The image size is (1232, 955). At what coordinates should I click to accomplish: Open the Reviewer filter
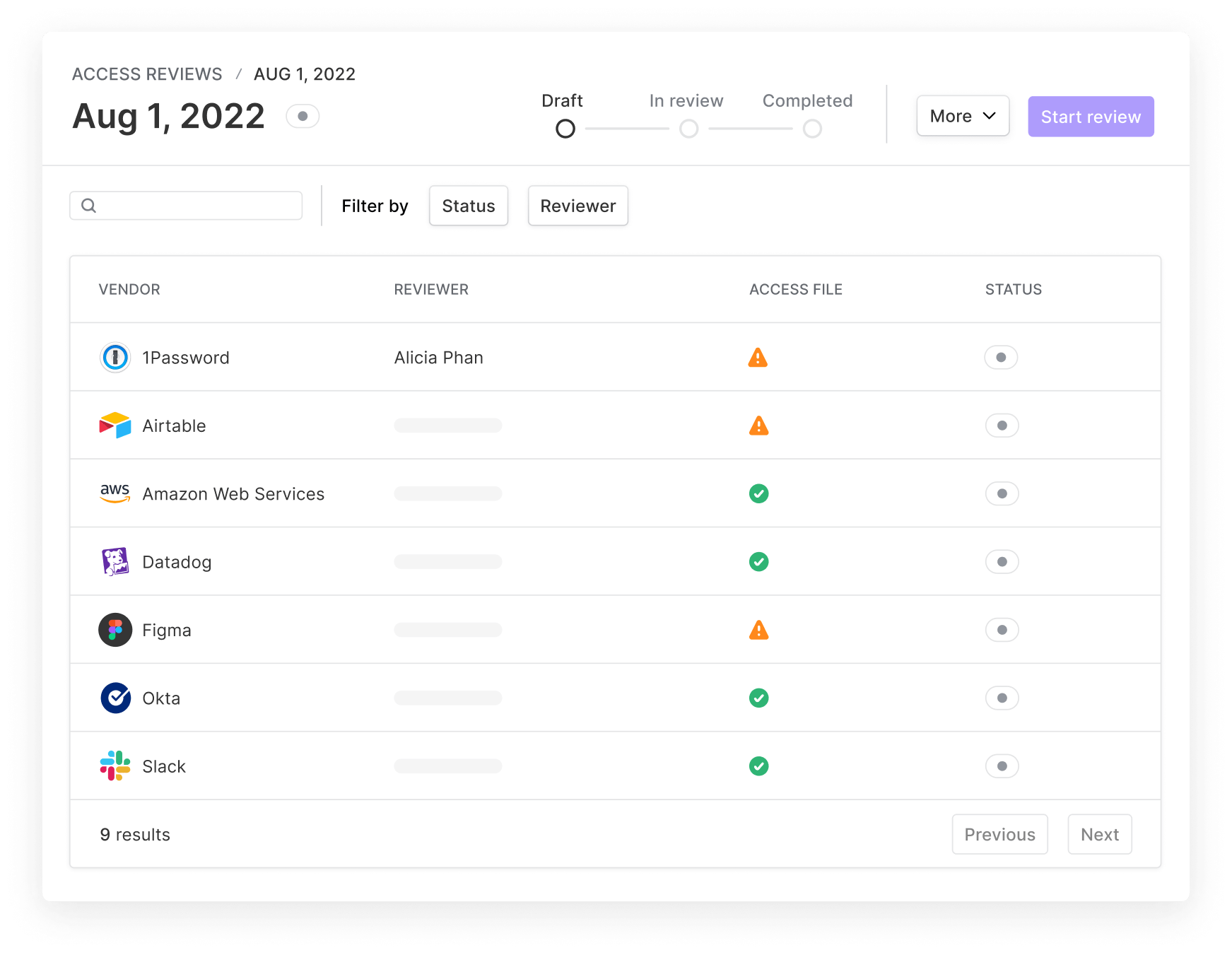[x=577, y=206]
